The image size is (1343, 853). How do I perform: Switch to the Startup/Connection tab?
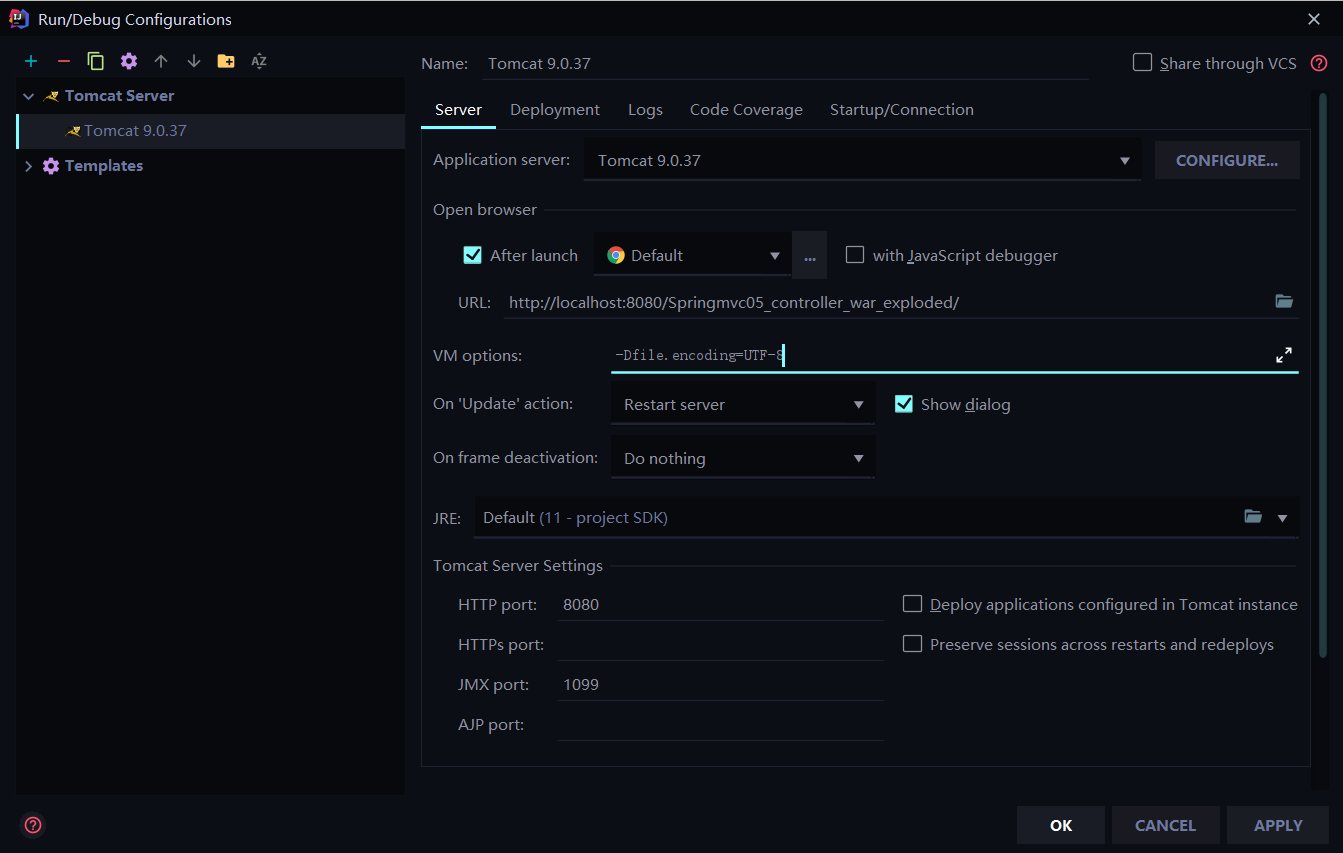(x=902, y=110)
